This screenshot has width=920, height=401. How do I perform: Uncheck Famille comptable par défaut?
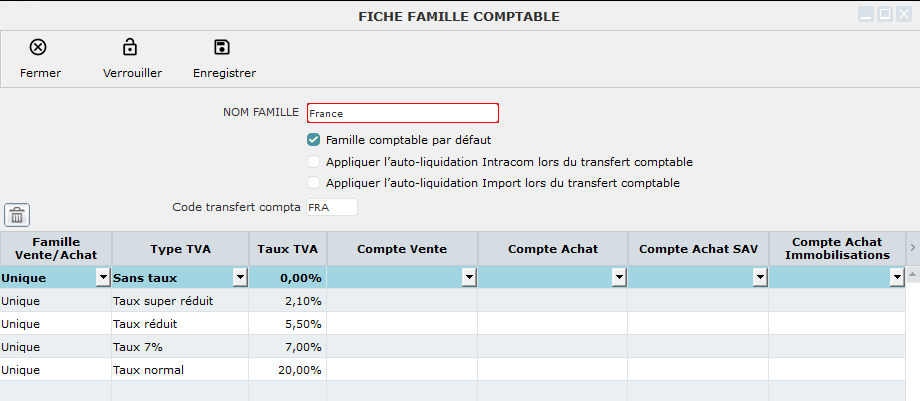314,140
